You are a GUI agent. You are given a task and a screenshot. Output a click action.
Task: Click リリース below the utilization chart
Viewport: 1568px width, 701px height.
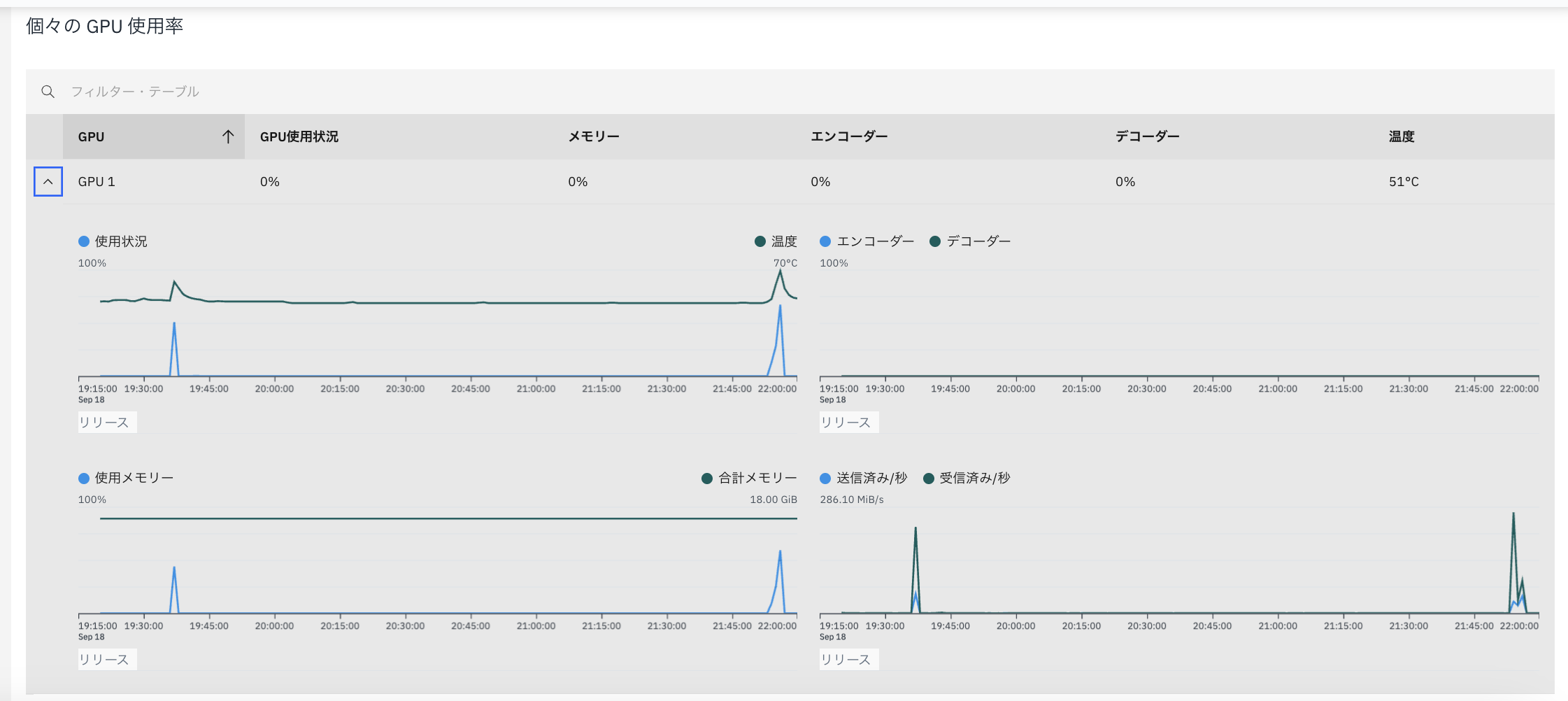[x=106, y=422]
